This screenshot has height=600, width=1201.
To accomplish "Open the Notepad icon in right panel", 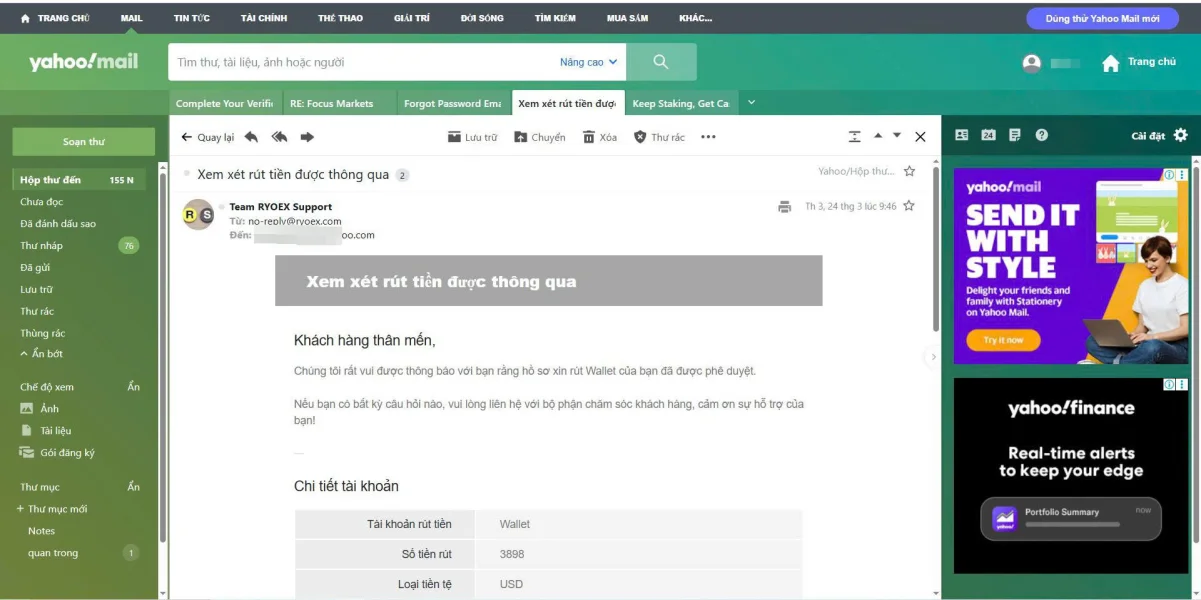I will tap(1015, 135).
